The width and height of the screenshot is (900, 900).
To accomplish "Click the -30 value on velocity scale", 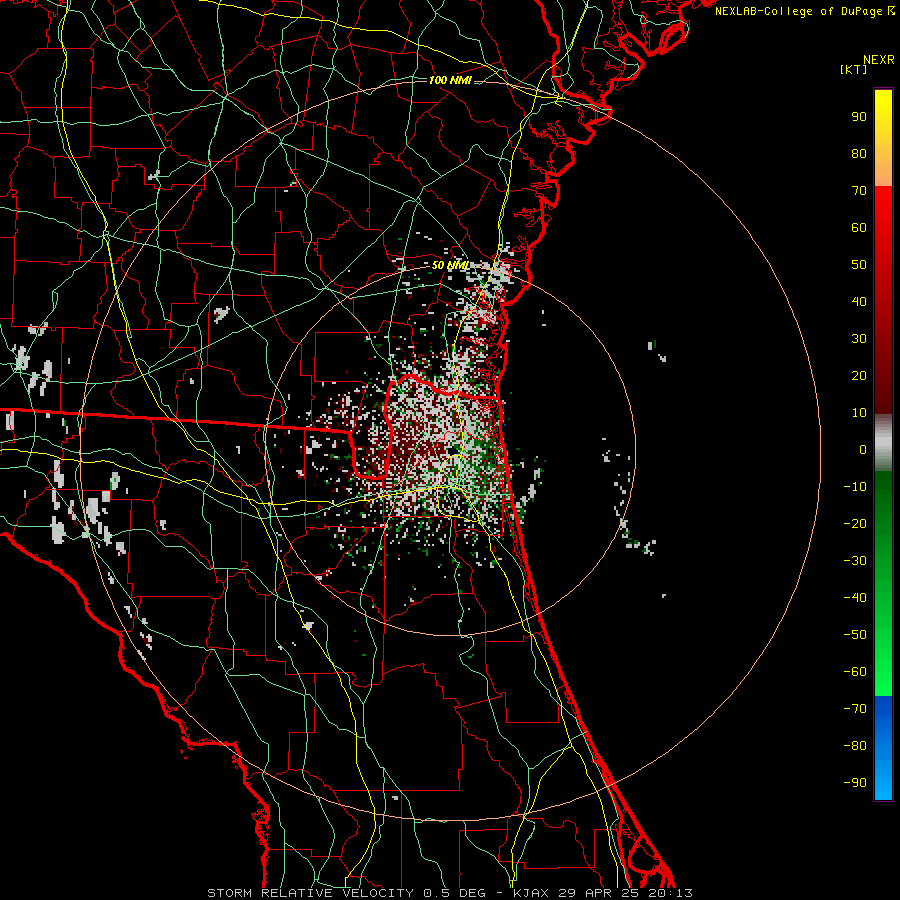I will click(x=855, y=561).
